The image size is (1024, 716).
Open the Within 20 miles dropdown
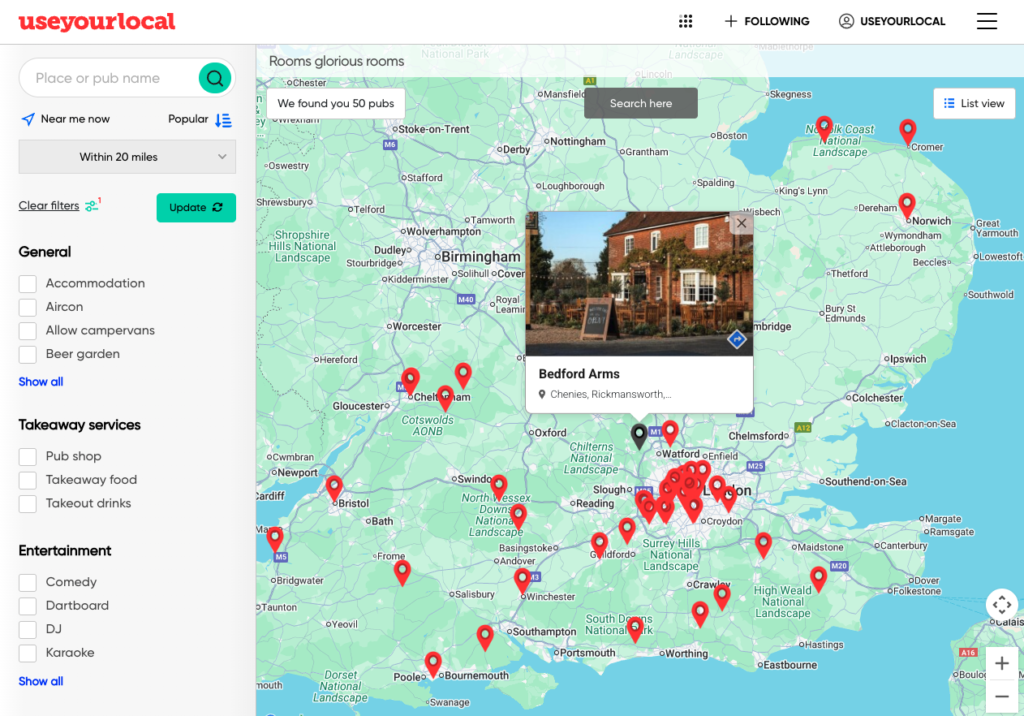click(127, 157)
